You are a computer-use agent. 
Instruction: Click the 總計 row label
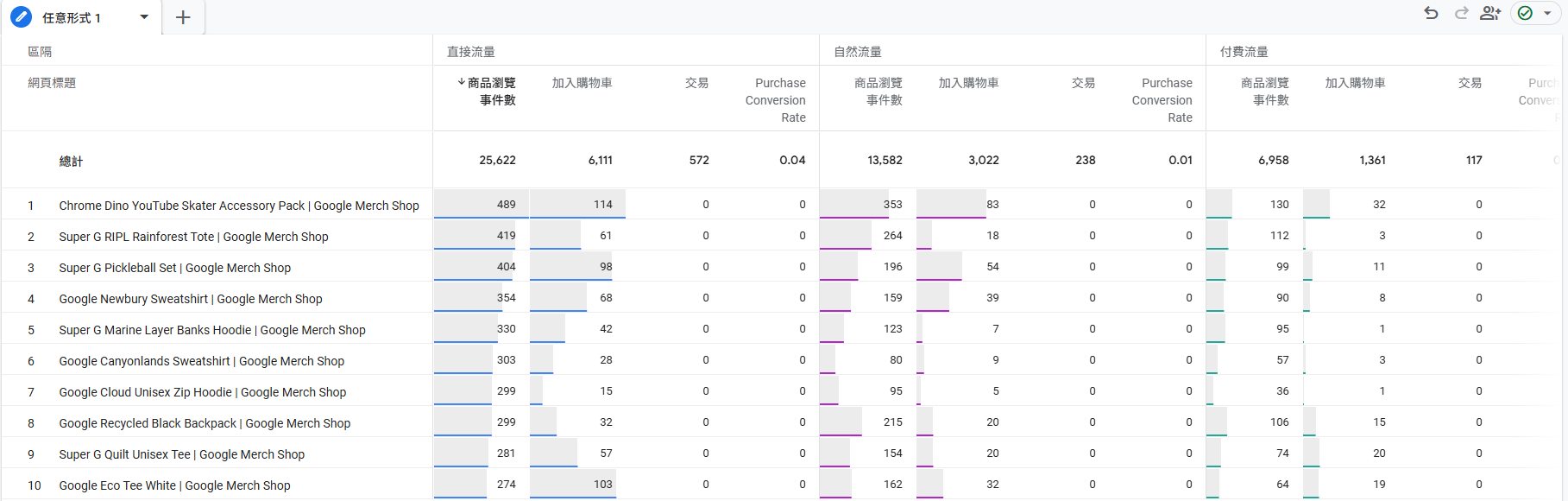[71, 162]
